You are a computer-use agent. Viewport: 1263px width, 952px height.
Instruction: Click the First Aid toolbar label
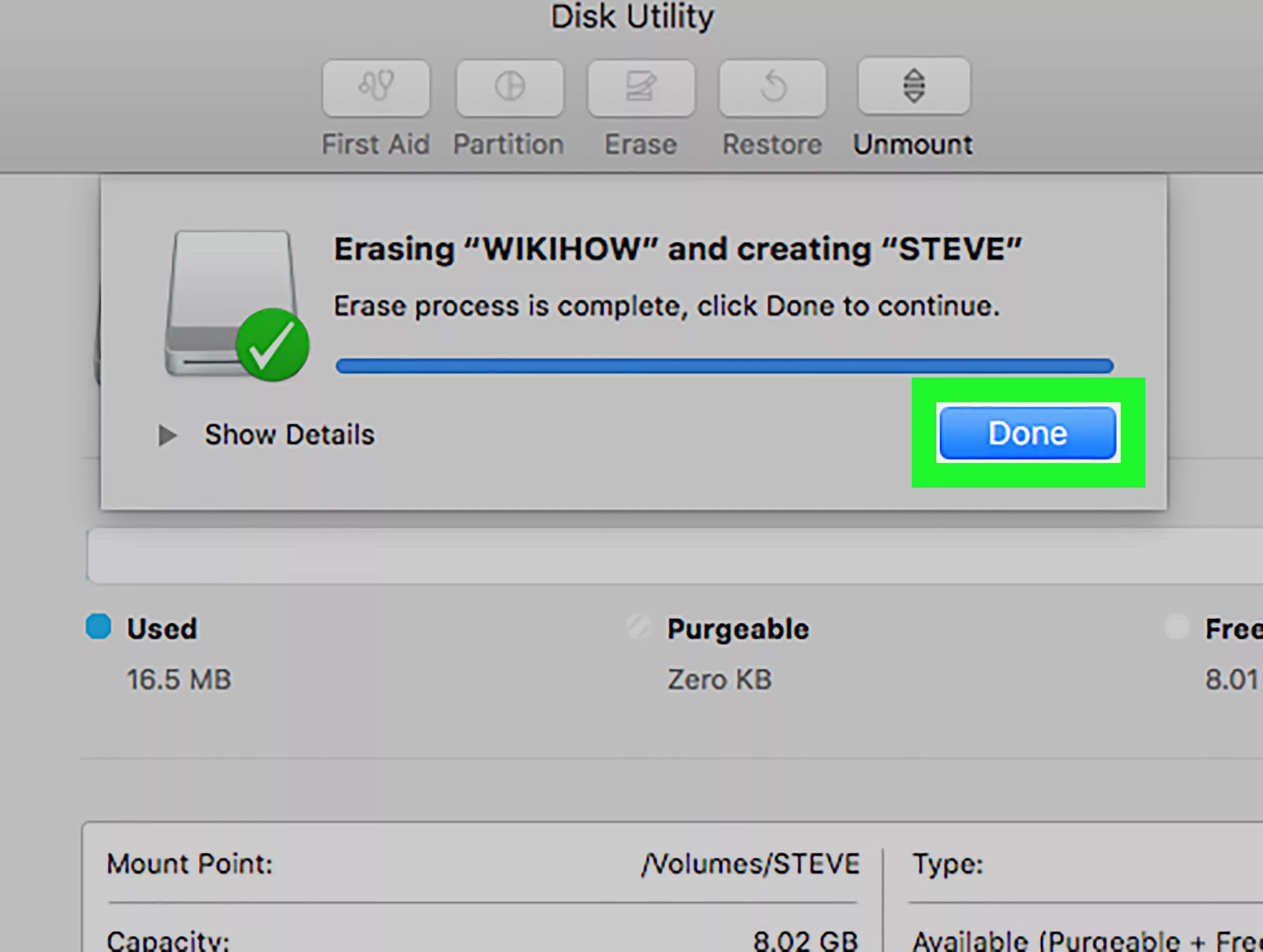click(x=375, y=144)
